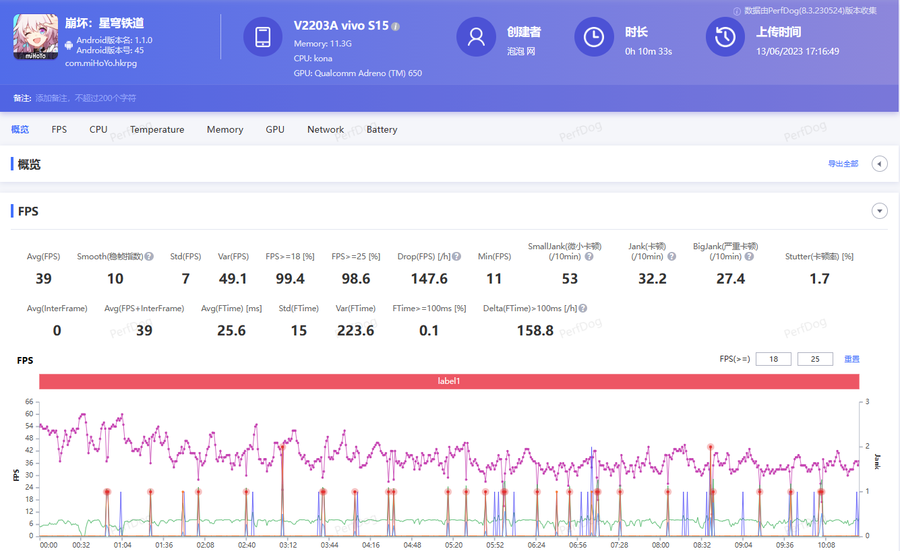The image size is (900, 551).
Task: Click the Var(FPS) value 49.1
Action: [232, 278]
